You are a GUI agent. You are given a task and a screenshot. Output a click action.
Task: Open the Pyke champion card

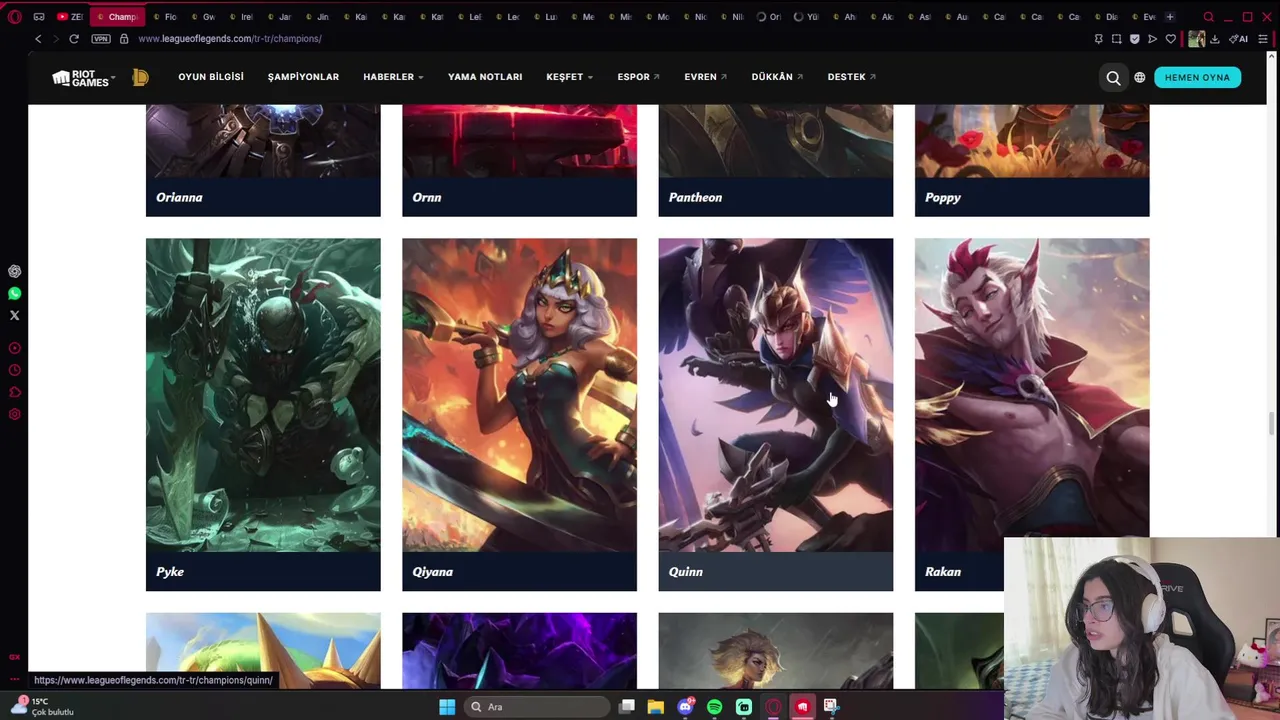pos(263,414)
